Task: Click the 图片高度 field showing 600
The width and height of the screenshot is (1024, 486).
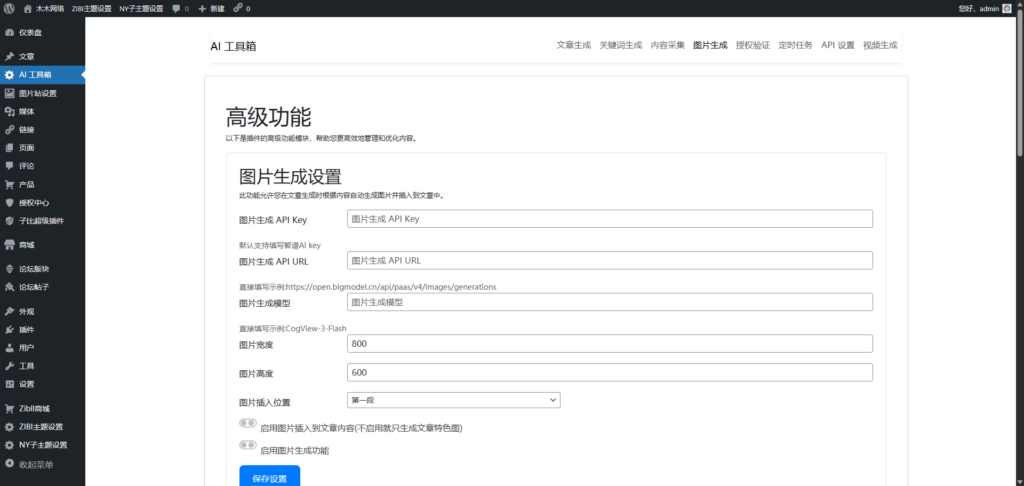Action: (610, 372)
